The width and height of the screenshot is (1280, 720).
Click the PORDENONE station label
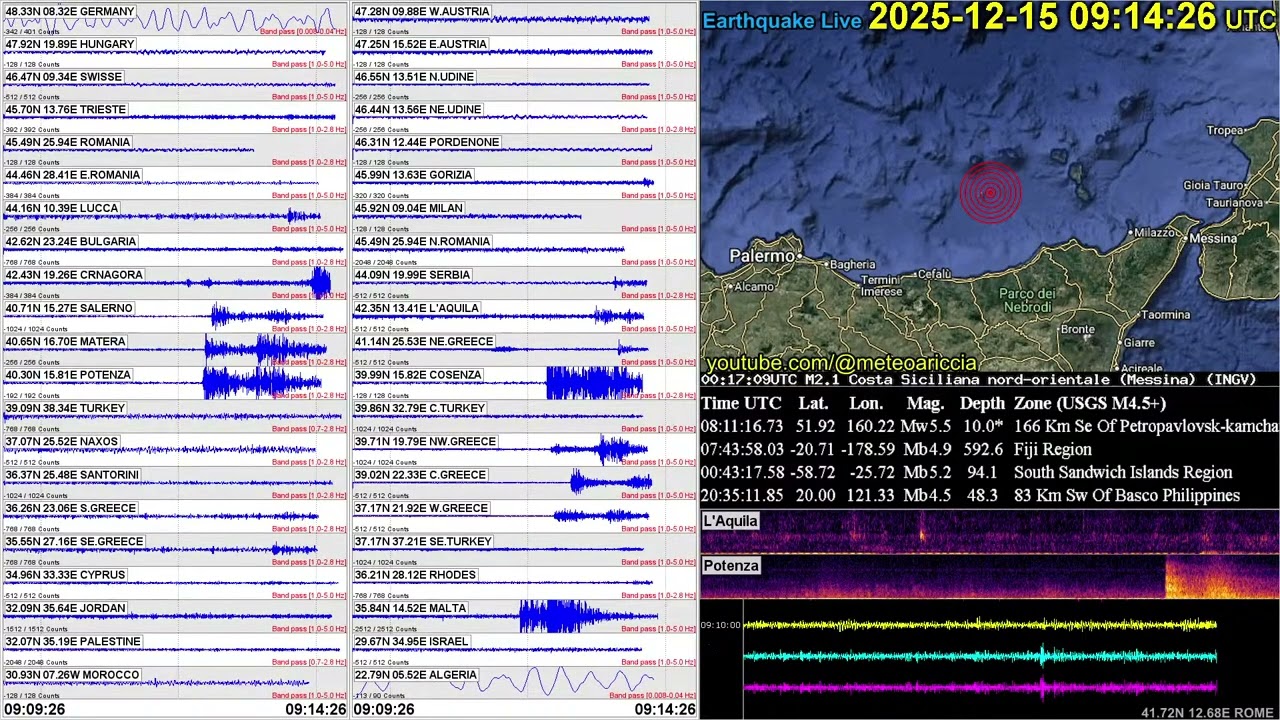pos(427,143)
